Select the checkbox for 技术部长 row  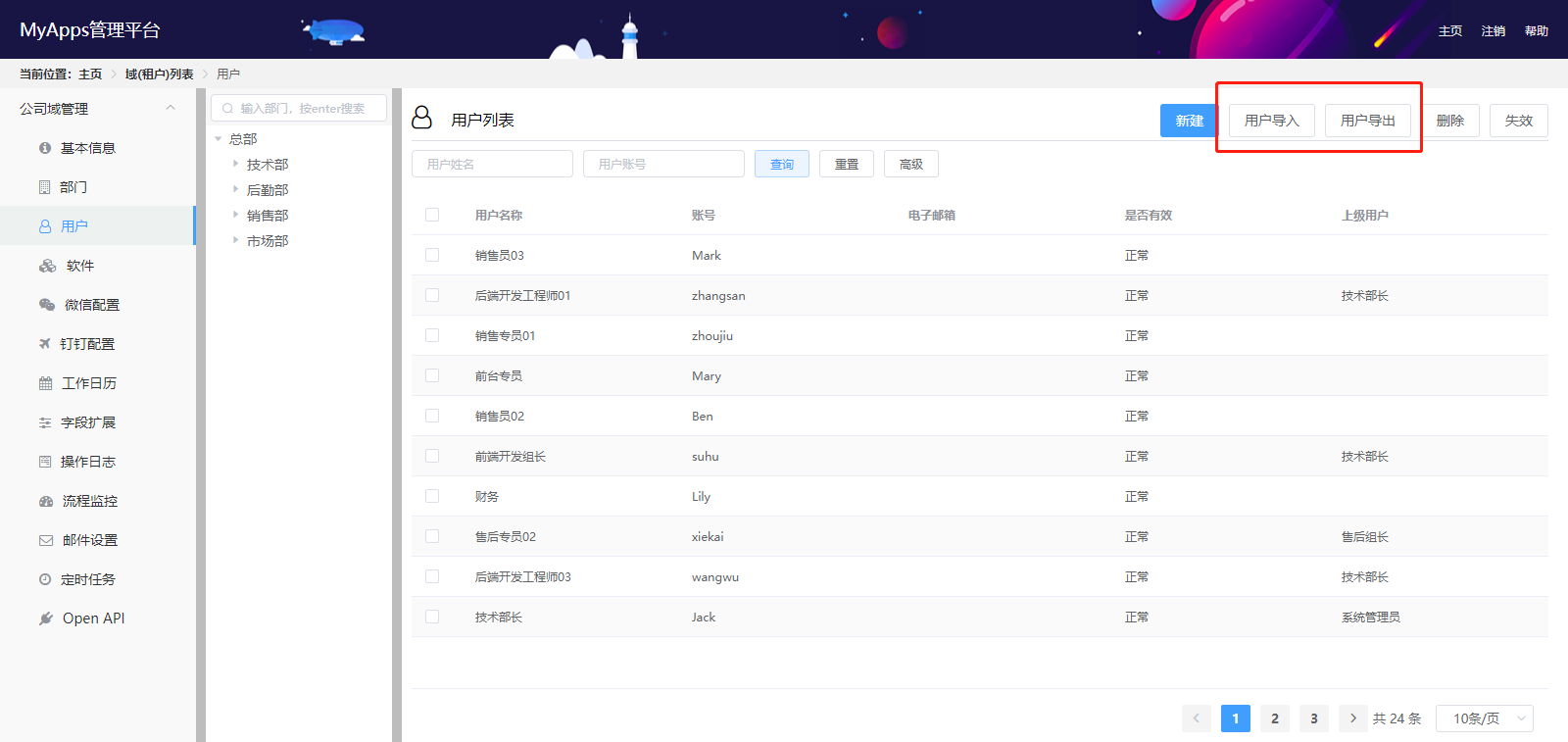432,617
